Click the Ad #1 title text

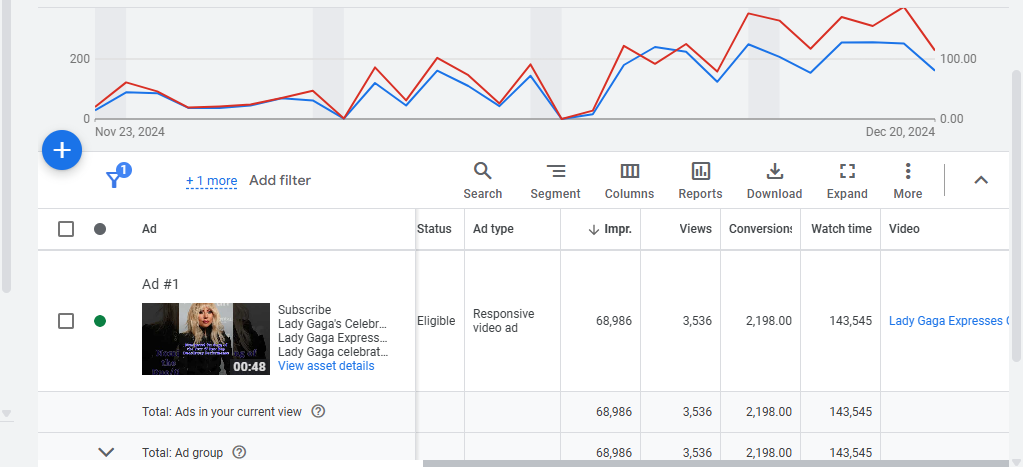tap(160, 284)
